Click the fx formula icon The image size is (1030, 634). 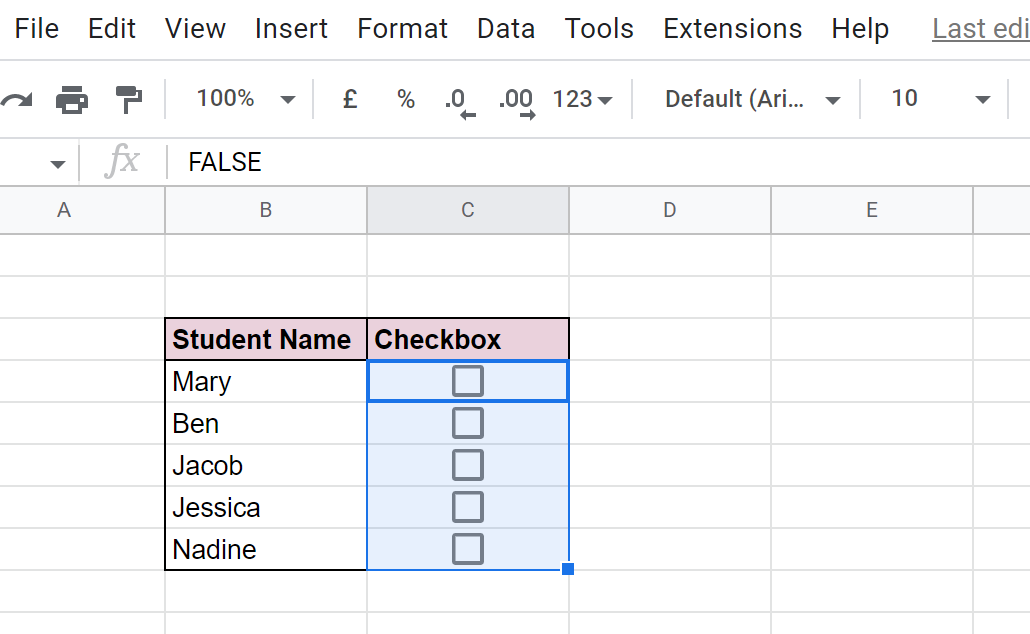pos(120,162)
